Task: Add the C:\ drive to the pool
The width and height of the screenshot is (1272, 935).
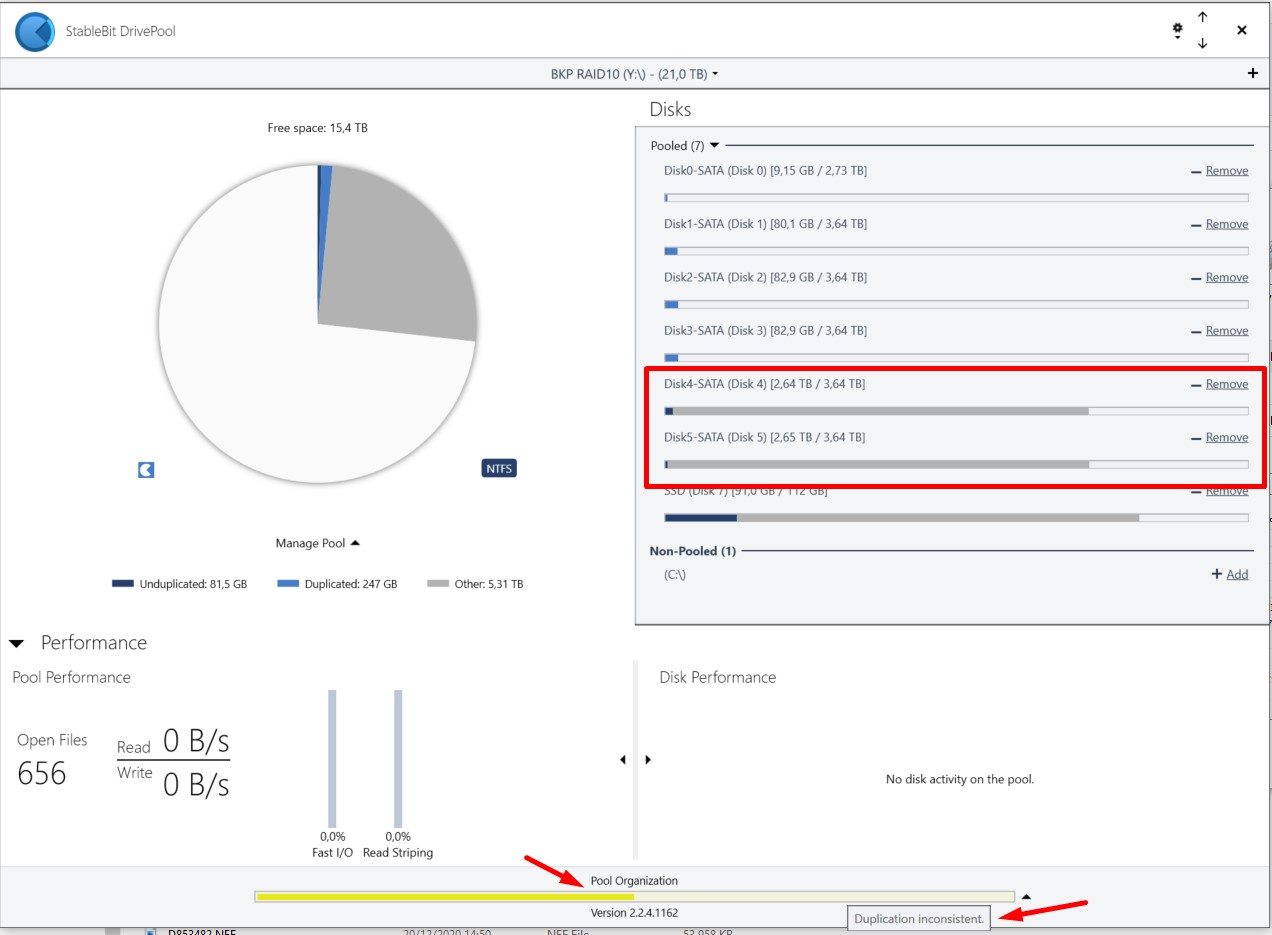Action: (x=1237, y=574)
